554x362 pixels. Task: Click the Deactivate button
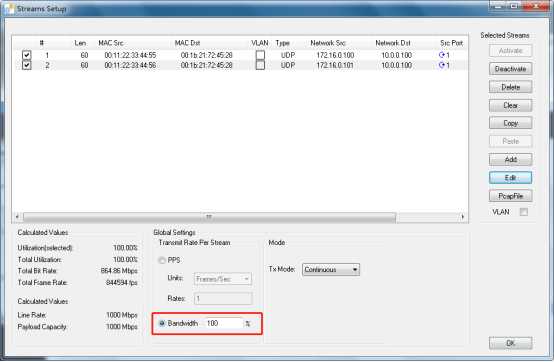coord(511,69)
